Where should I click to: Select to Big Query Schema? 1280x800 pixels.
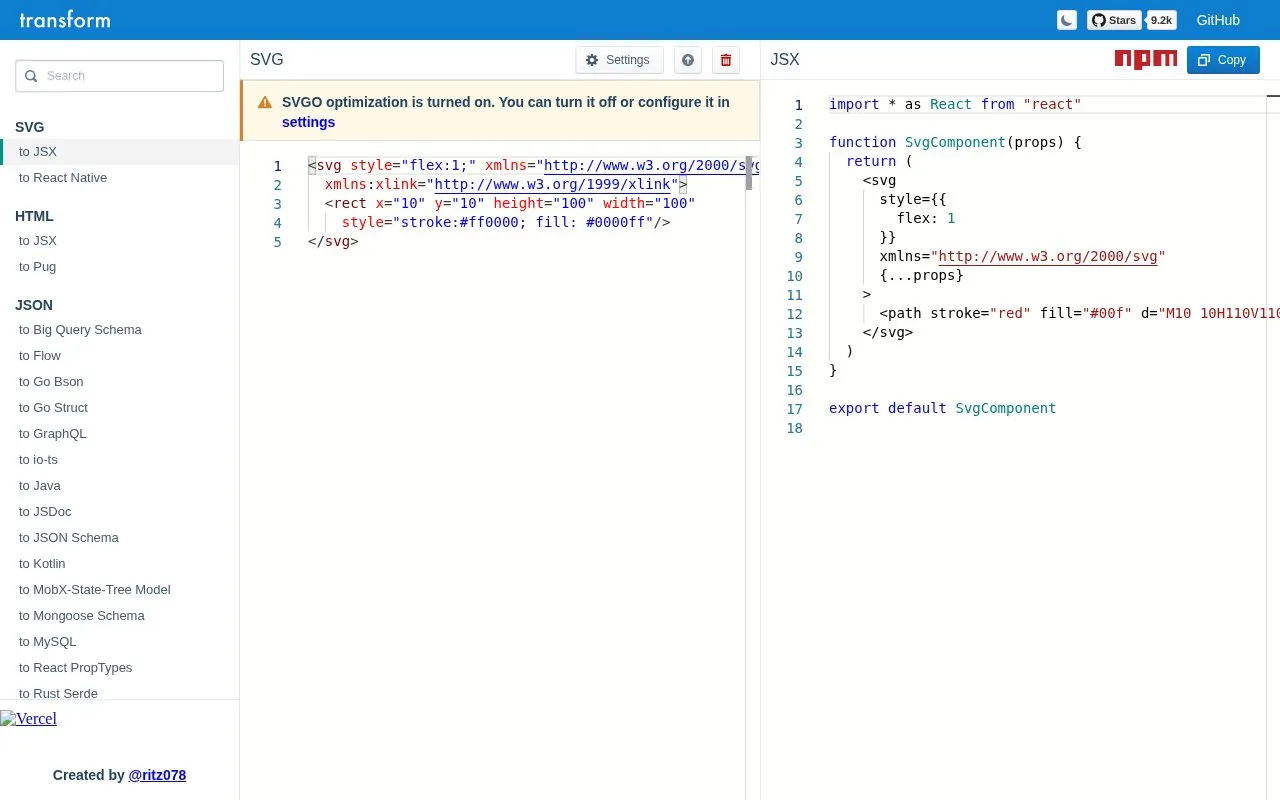120,330
